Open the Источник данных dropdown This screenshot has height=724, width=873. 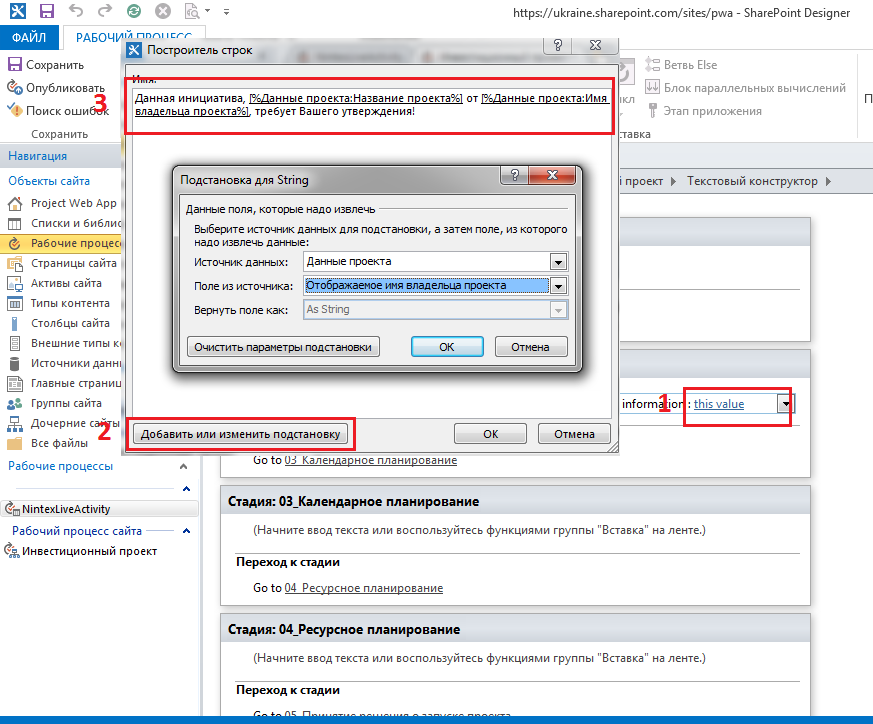(x=558, y=262)
